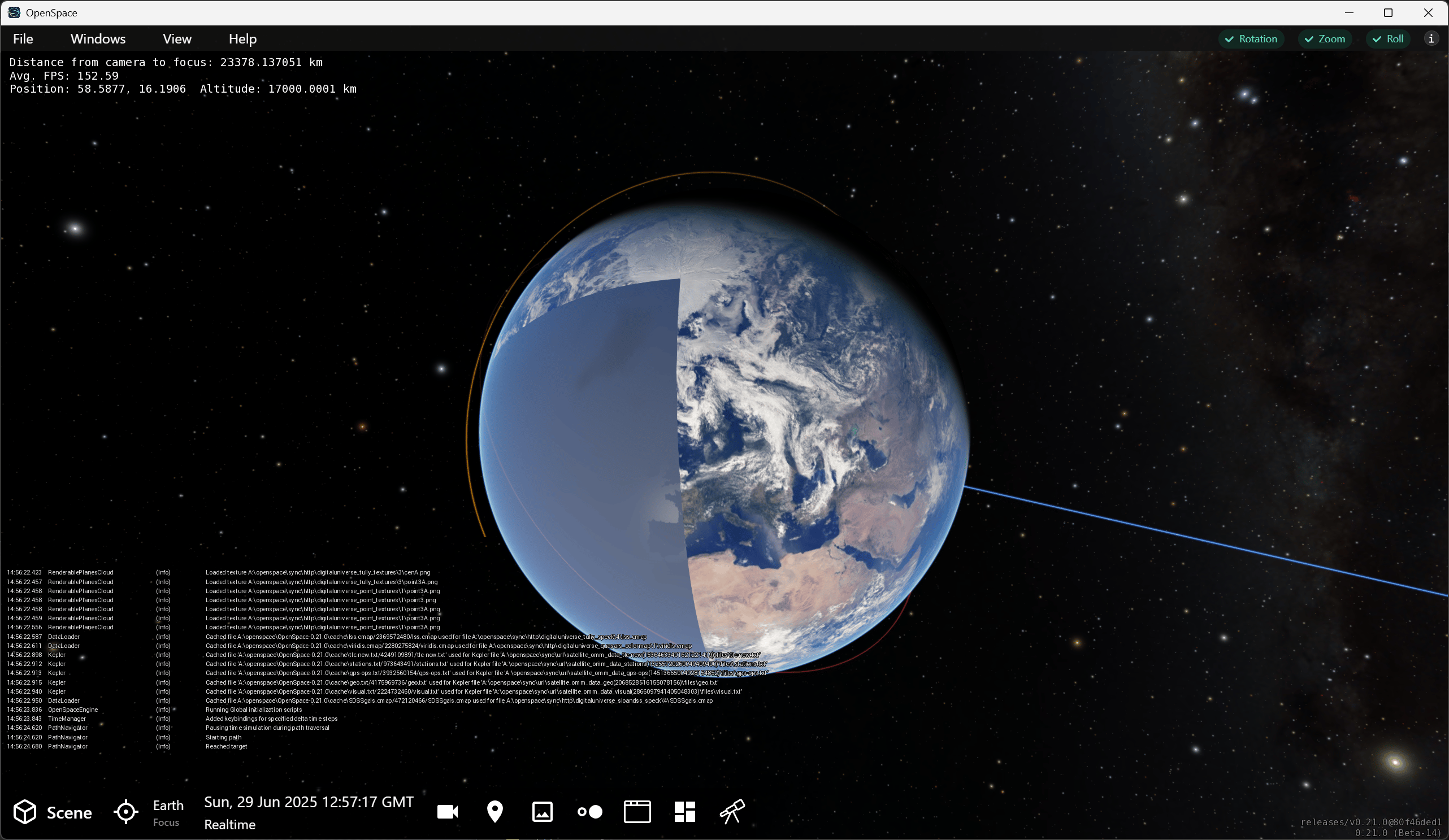Open the Windows menu
Viewport: 1449px width, 840px height.
click(x=98, y=38)
